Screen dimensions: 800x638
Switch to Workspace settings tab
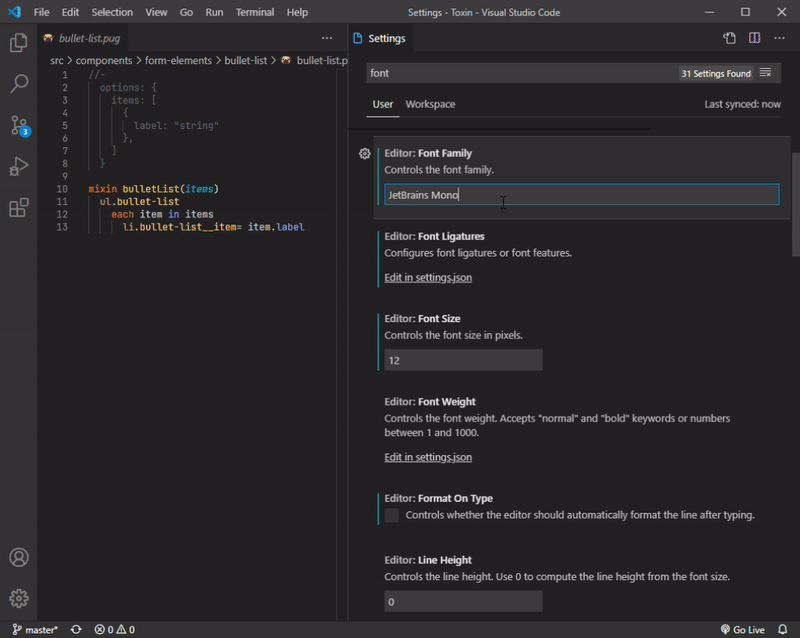click(x=430, y=104)
